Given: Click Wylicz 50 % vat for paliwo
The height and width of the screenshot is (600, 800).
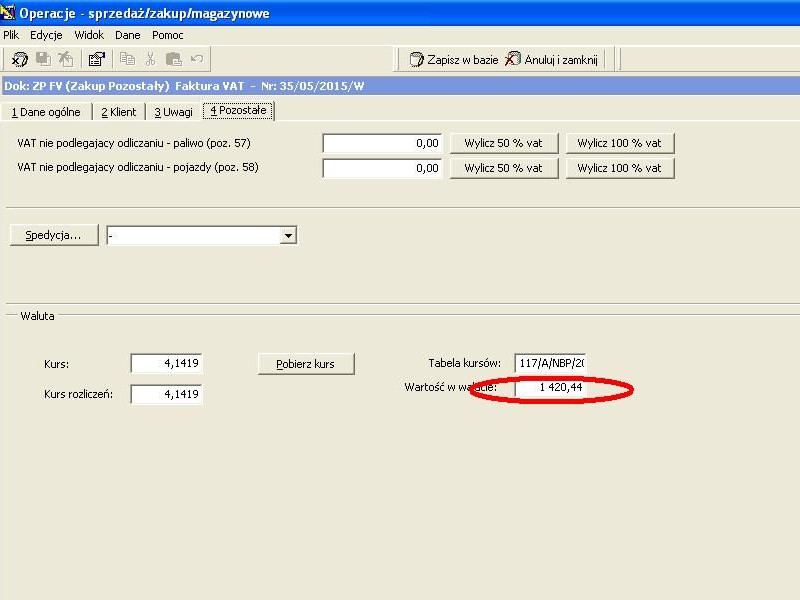Looking at the screenshot, I should (504, 143).
